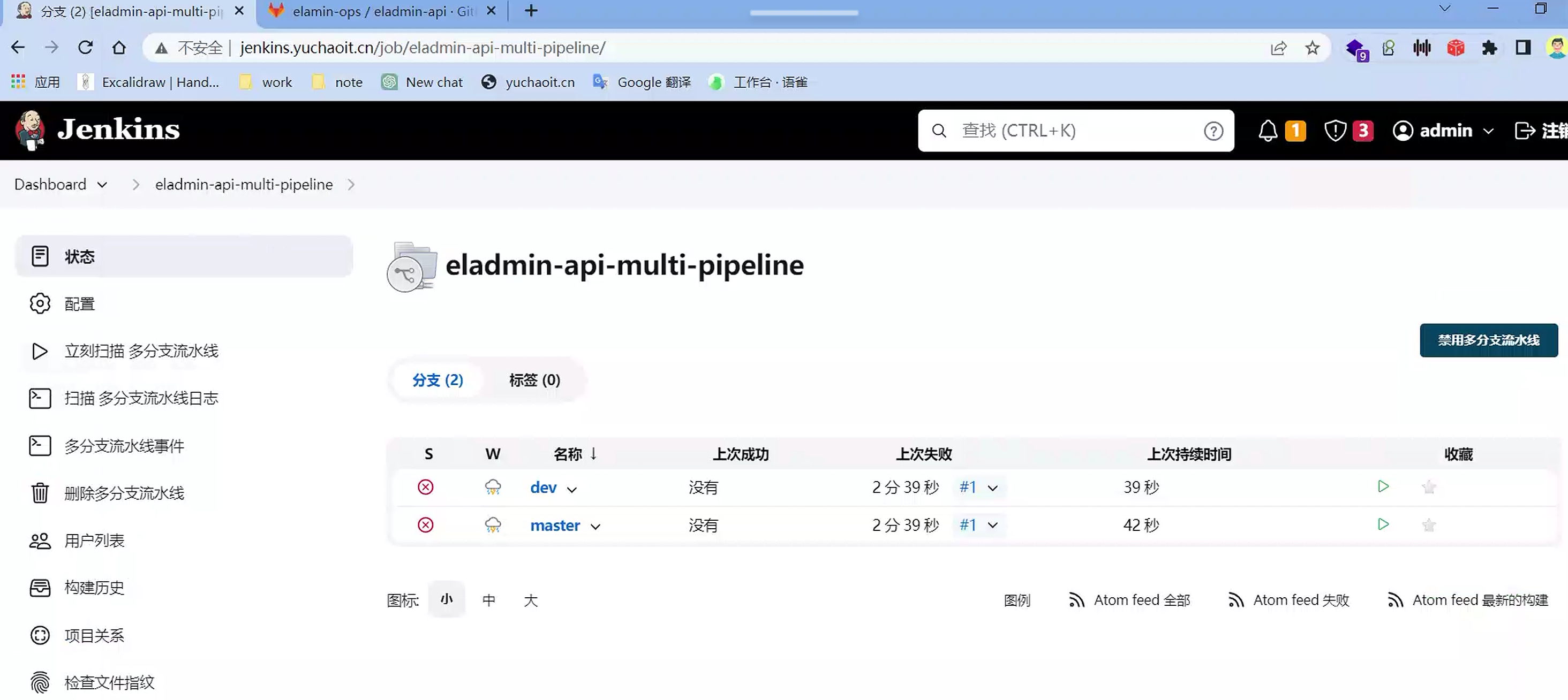This screenshot has height=700, width=1568.
Task: Expand the admin user menu chevron
Action: tap(1489, 131)
